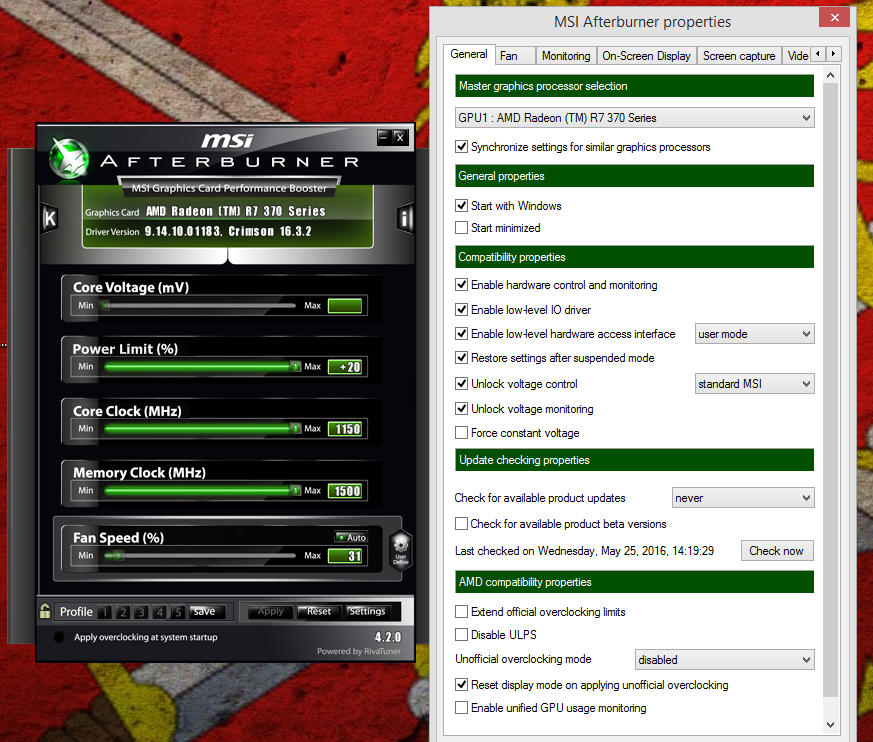The width and height of the screenshot is (873, 742).
Task: Select profile slot 1
Action: pos(105,612)
